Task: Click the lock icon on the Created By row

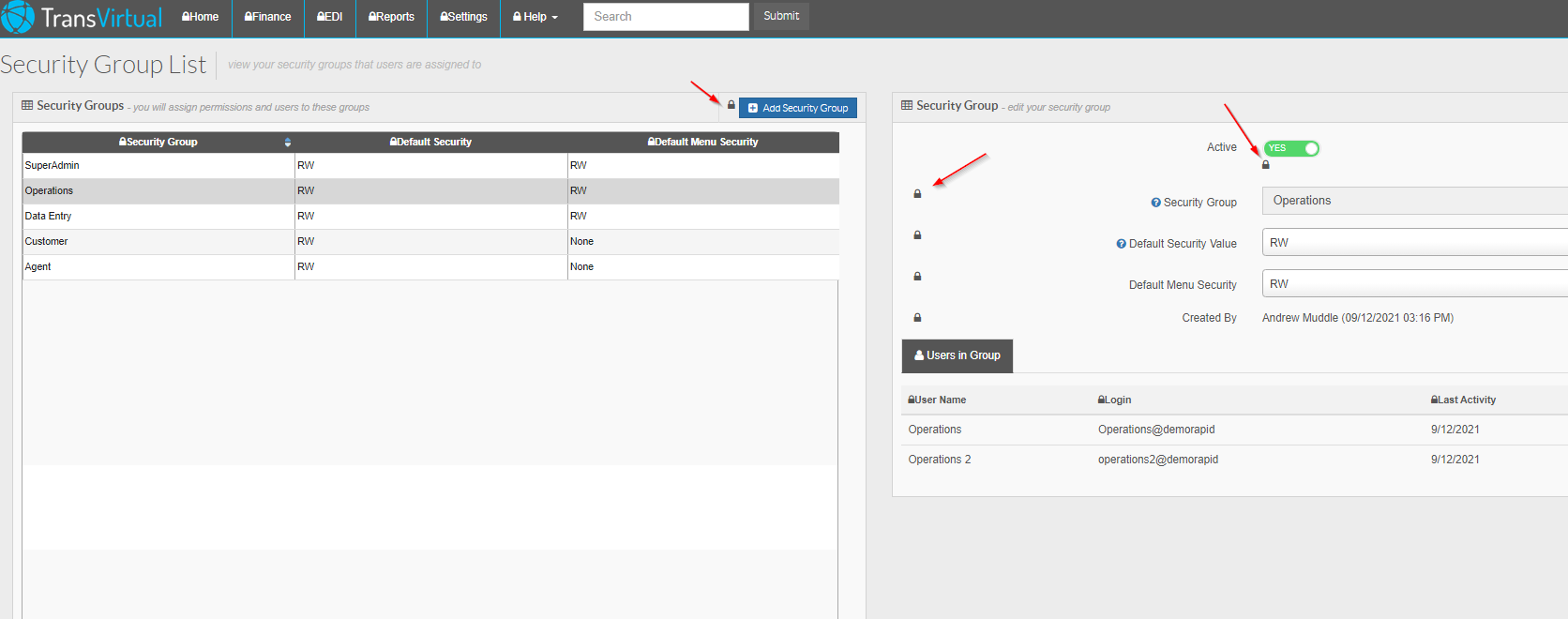Action: 917,318
